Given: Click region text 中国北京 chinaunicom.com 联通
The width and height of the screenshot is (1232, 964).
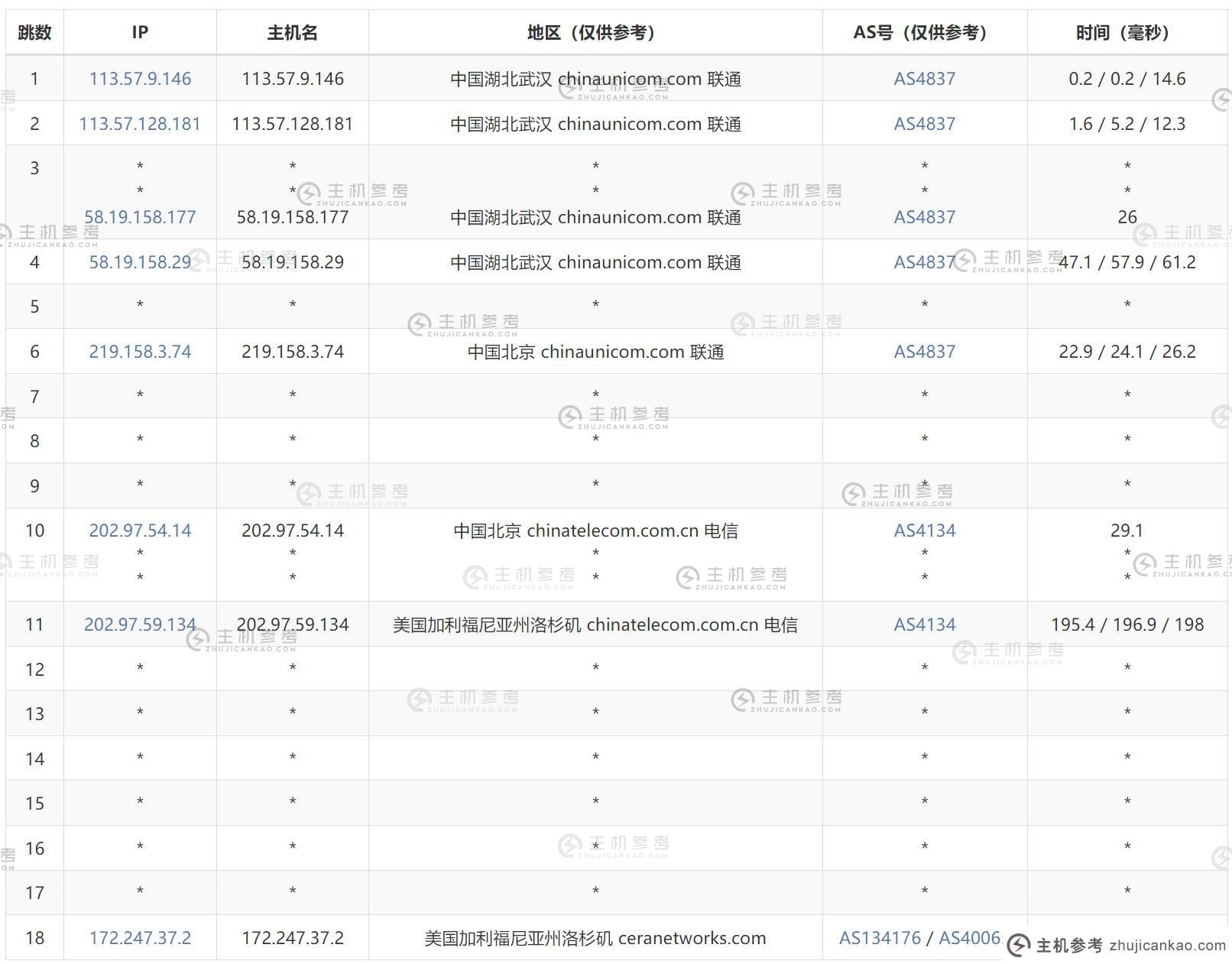Looking at the screenshot, I should click(x=595, y=352).
